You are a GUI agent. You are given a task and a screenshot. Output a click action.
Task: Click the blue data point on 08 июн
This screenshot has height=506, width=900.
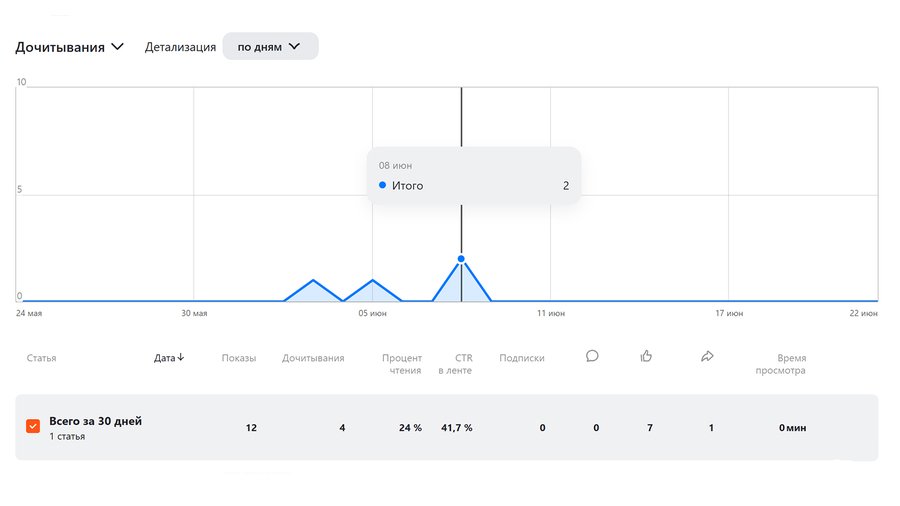(461, 259)
